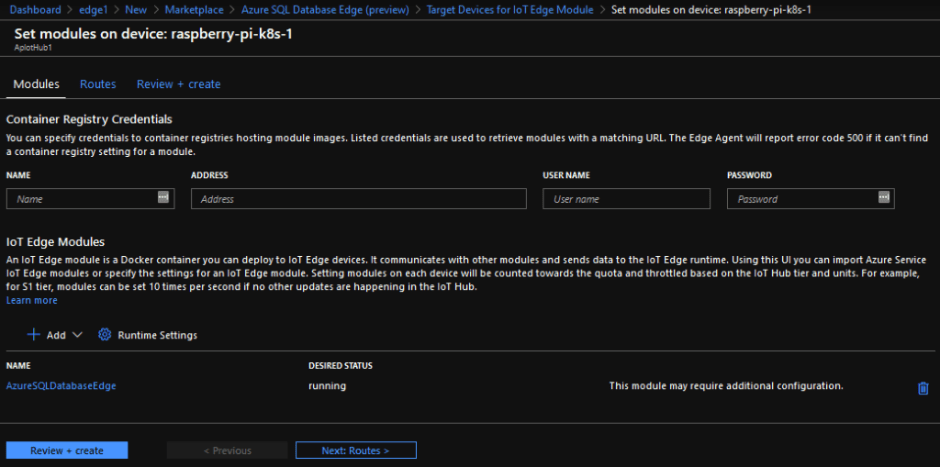Viewport: 940px width, 467px height.
Task: Open the Learn more link
Action: pyautogui.click(x=31, y=300)
